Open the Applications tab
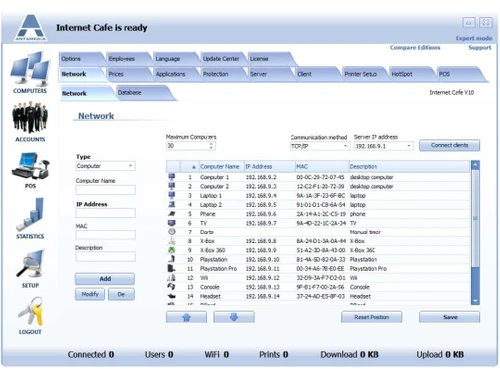This screenshot has width=500, height=375. point(174,74)
